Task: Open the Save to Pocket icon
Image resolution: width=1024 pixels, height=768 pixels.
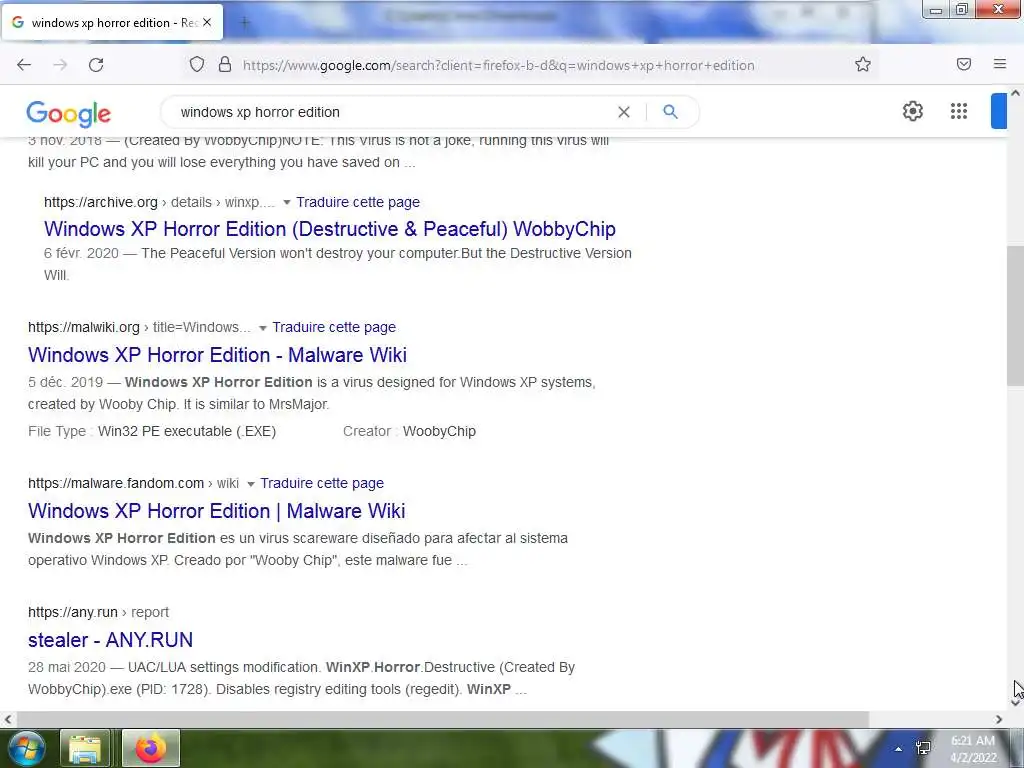Action: click(x=964, y=64)
